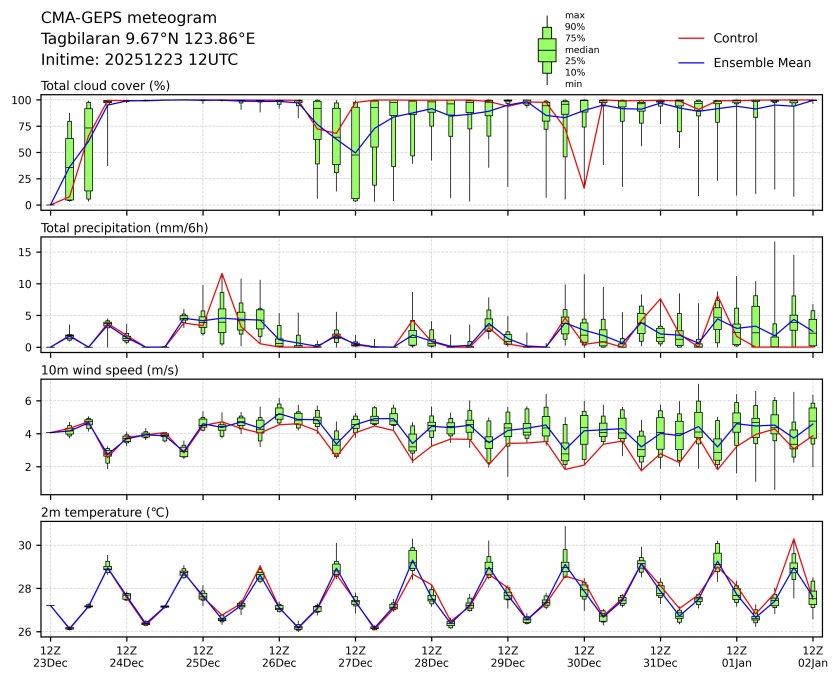839x680 pixels.
Task: Click the boxplot legend symbol
Action: [x=547, y=50]
